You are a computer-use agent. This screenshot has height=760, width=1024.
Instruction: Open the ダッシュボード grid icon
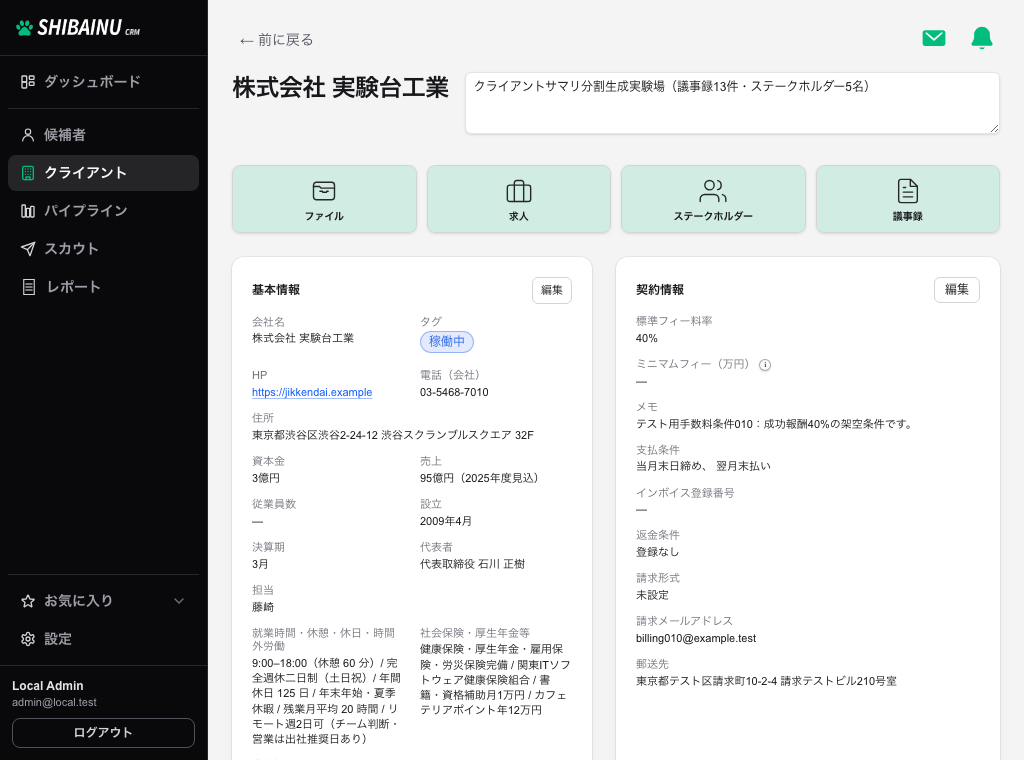coord(27,82)
